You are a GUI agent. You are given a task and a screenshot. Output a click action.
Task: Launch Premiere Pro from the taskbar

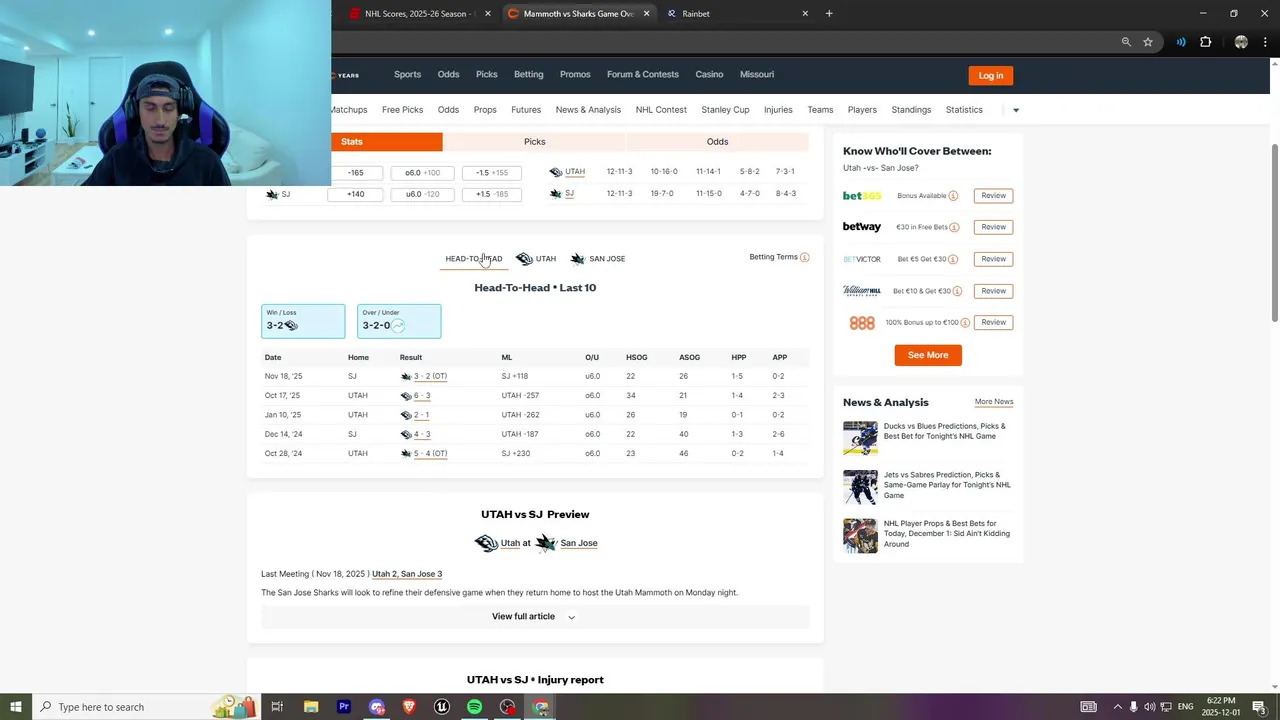(344, 707)
